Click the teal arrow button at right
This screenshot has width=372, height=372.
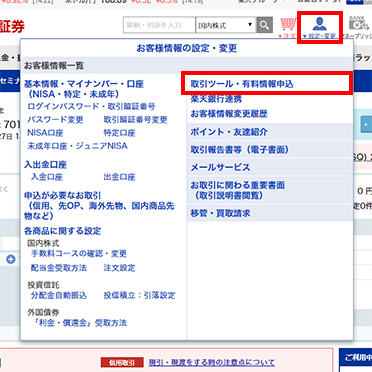pyautogui.click(x=366, y=125)
